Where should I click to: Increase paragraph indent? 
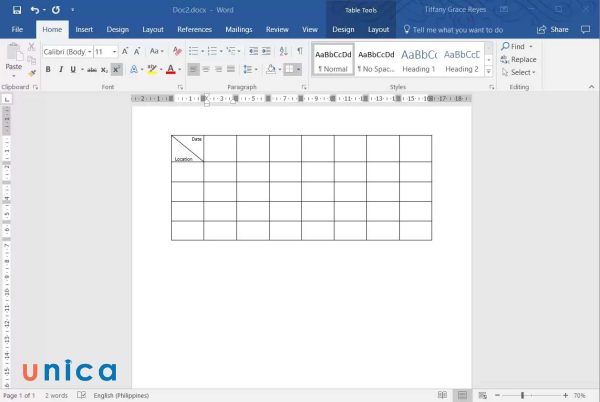(266, 51)
